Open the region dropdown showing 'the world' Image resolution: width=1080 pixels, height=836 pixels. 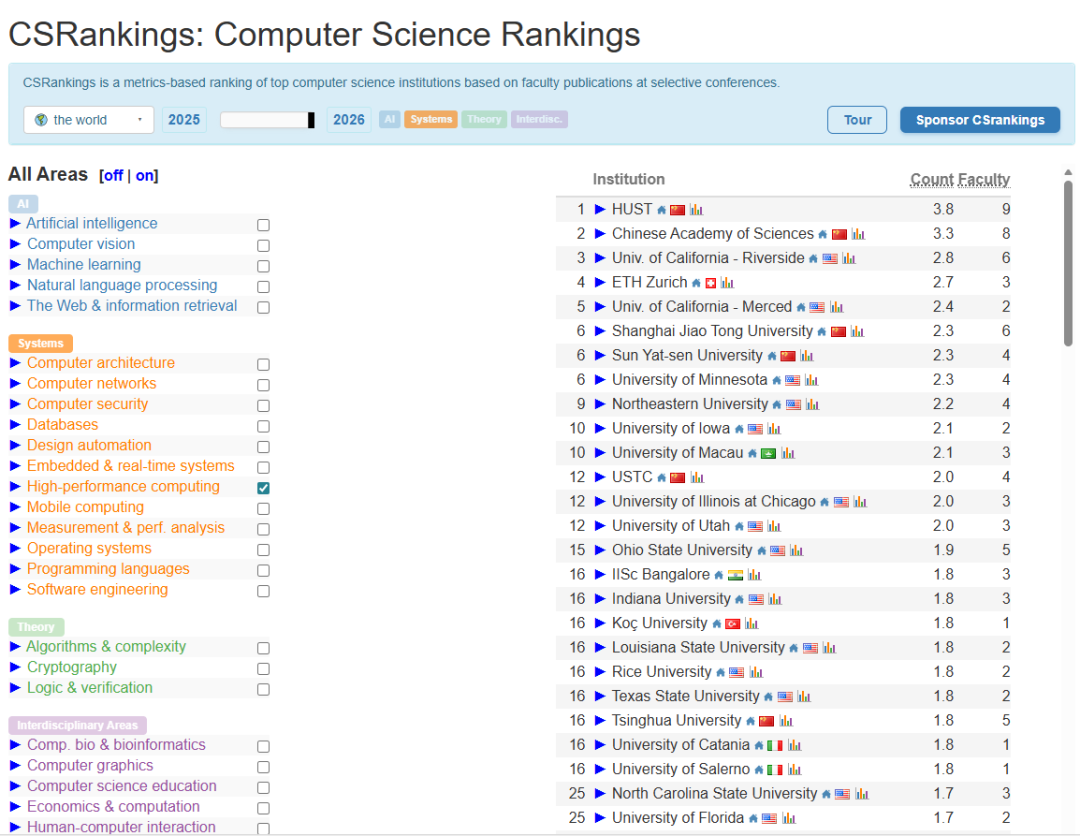coord(89,120)
